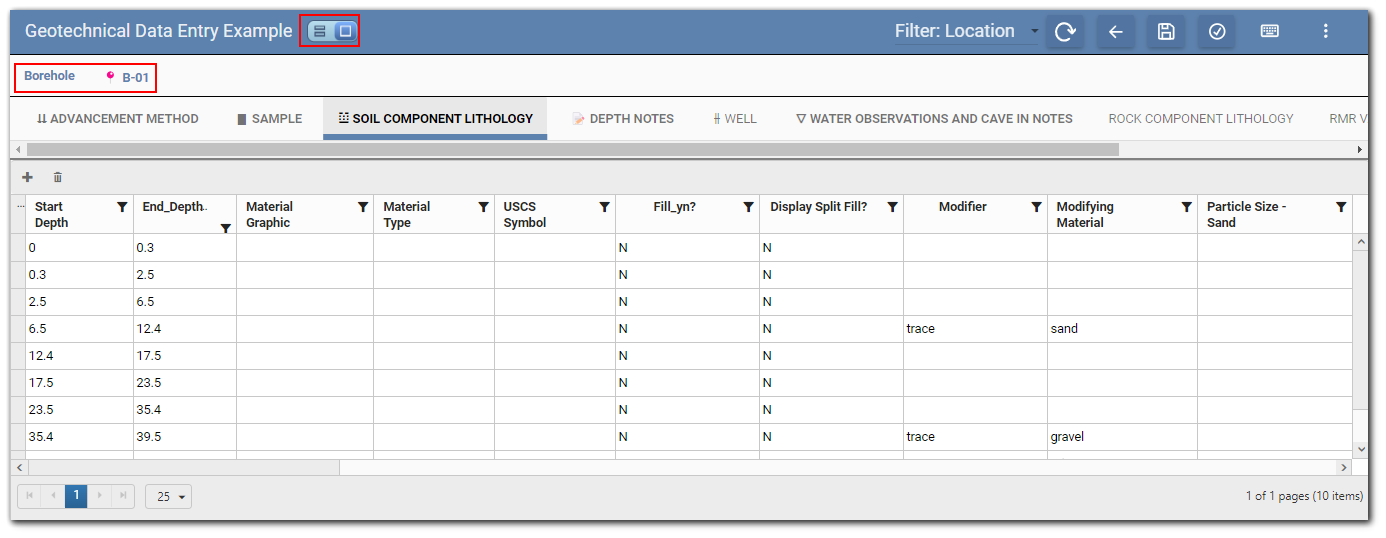Image resolution: width=1386 pixels, height=538 pixels.
Task: Open the Filter: Location dropdown
Action: (967, 32)
